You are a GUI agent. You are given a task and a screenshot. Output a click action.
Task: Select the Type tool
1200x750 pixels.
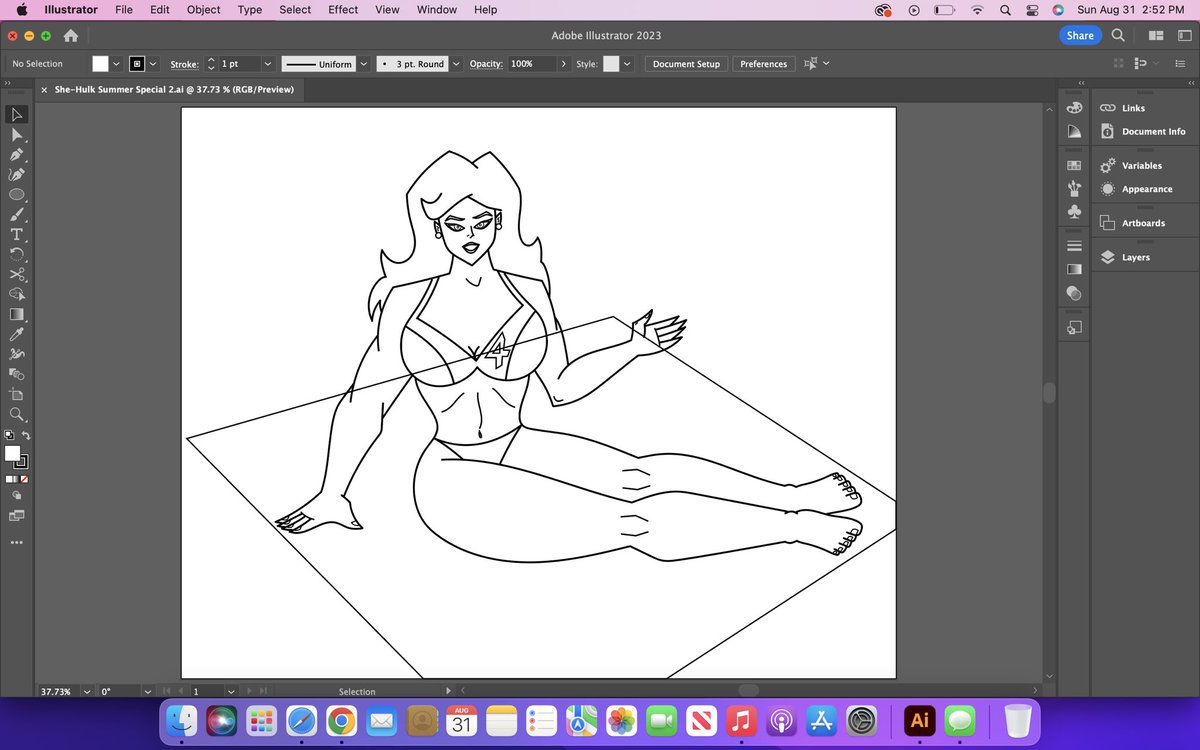pos(16,235)
